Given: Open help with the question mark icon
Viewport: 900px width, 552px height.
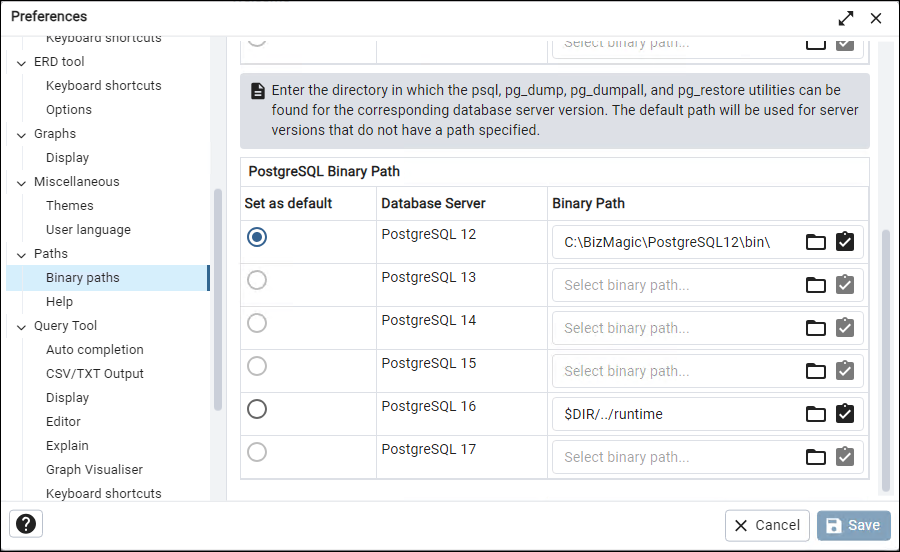Looking at the screenshot, I should click(26, 524).
